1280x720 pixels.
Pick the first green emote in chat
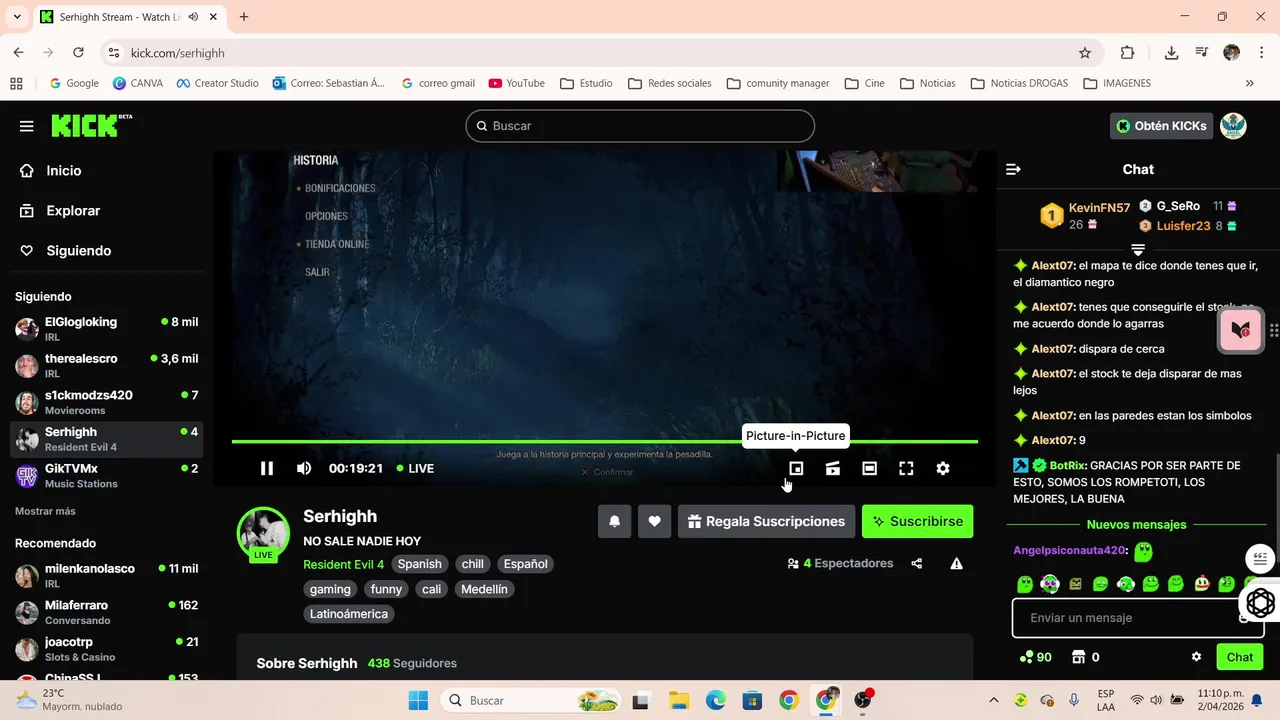coord(1025,584)
